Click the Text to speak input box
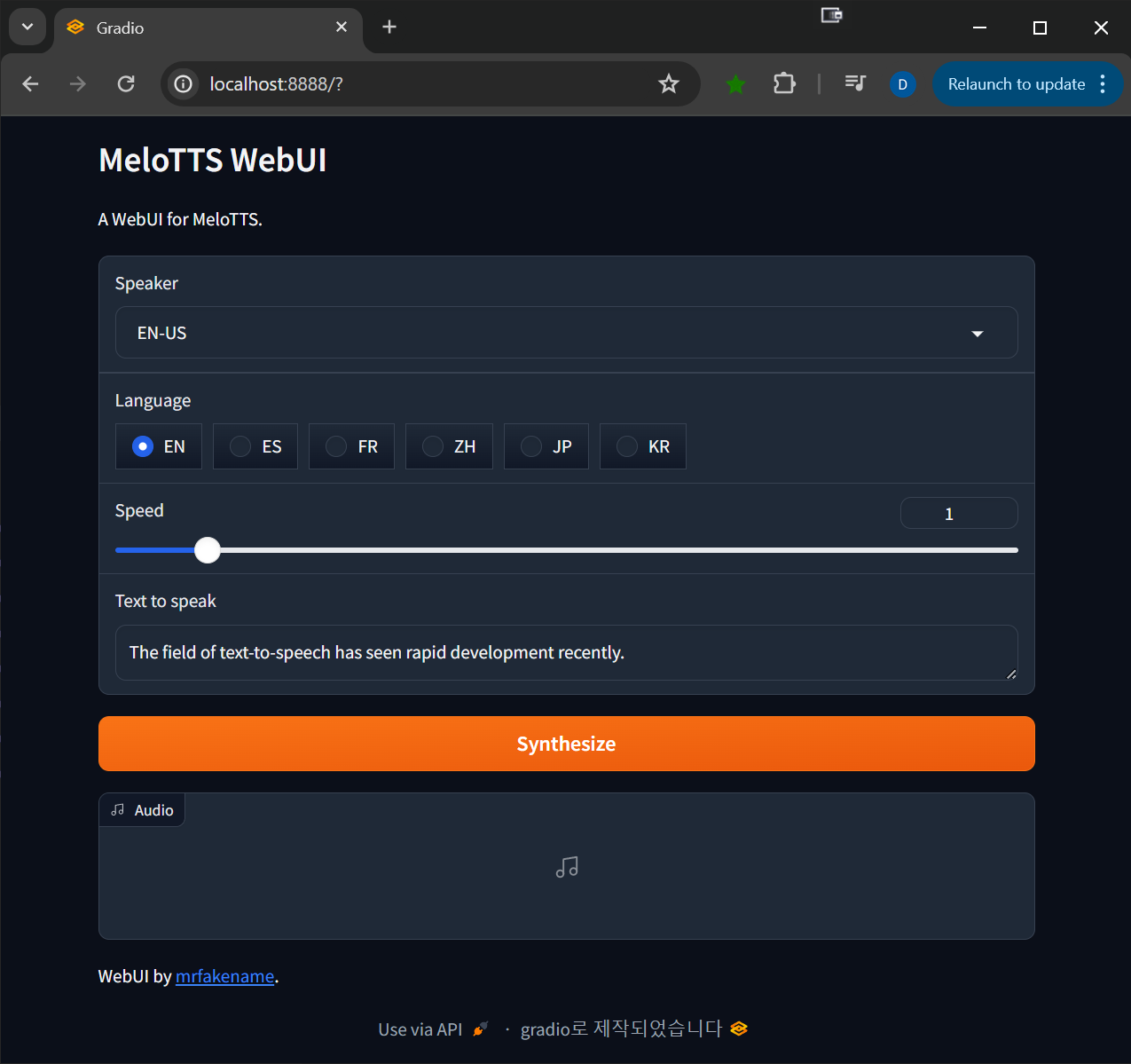 click(566, 652)
